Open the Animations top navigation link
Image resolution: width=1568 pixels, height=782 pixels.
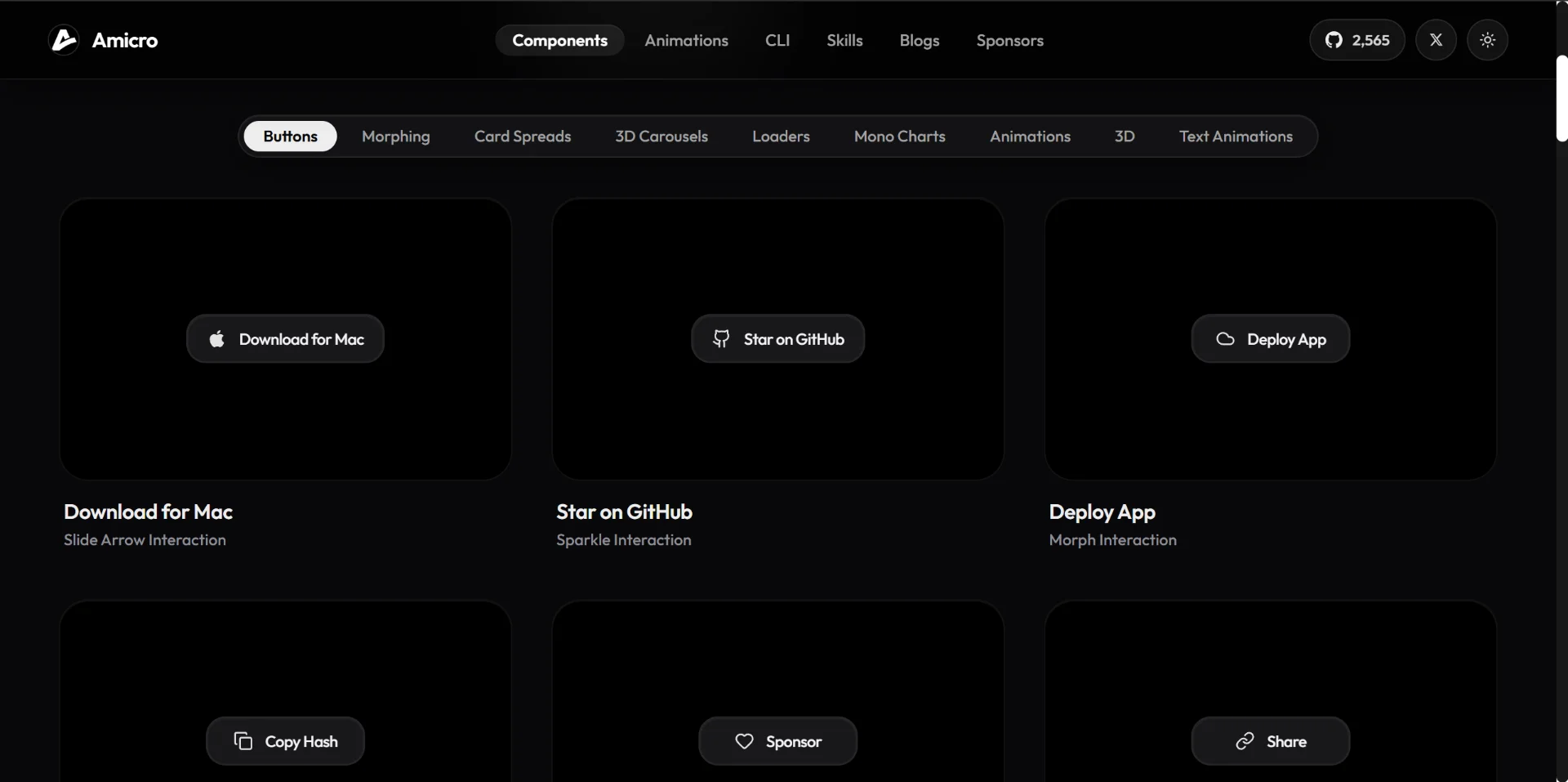pos(686,40)
